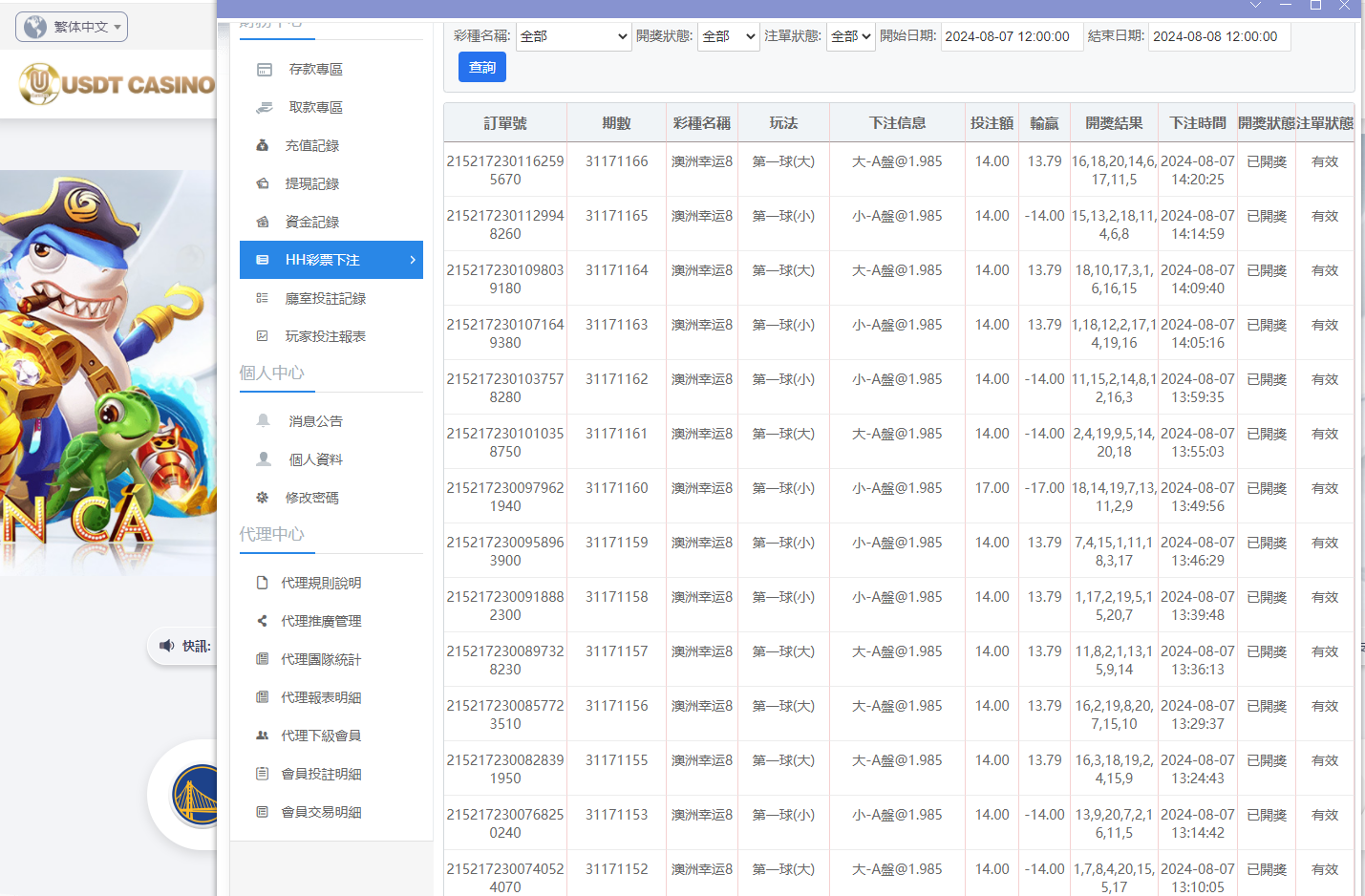
Task: Open the 注單狀態 dropdown
Action: 850,35
